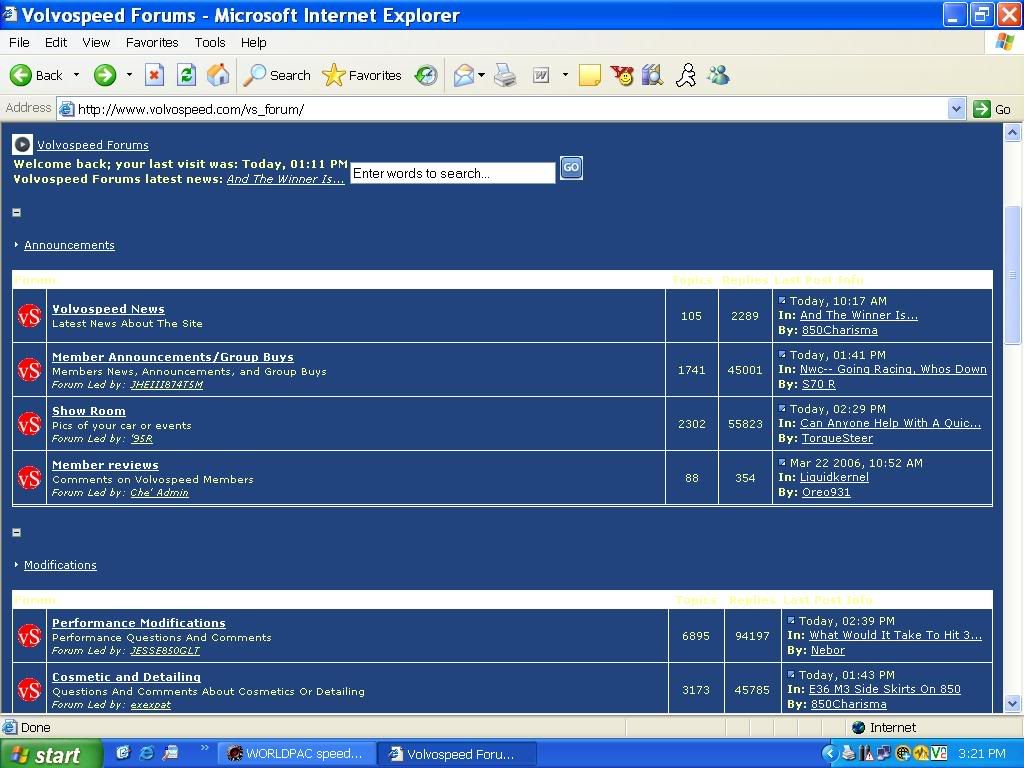Viewport: 1024px width, 768px height.
Task: Print the page with printer icon
Action: point(505,76)
